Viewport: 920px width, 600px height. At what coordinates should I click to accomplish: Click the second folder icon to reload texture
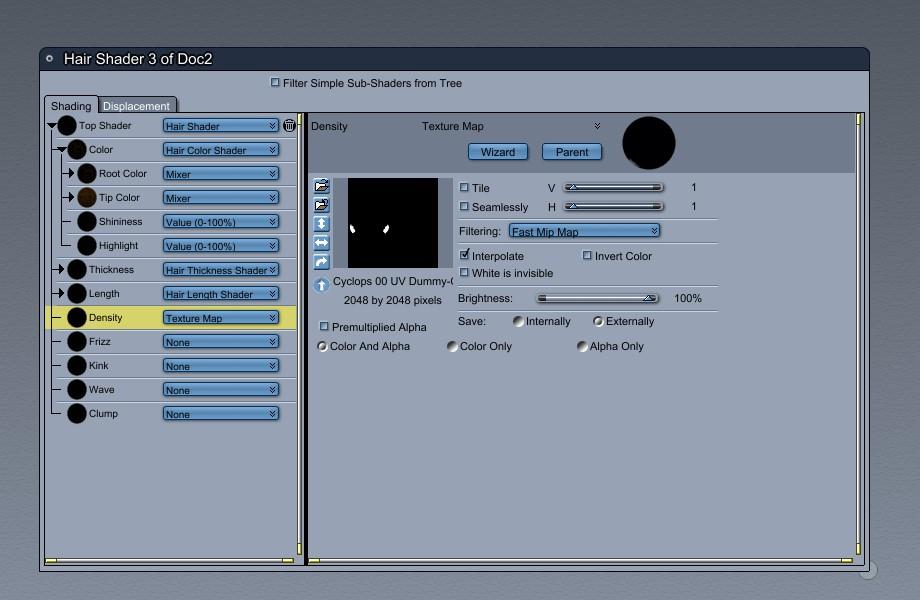click(322, 205)
